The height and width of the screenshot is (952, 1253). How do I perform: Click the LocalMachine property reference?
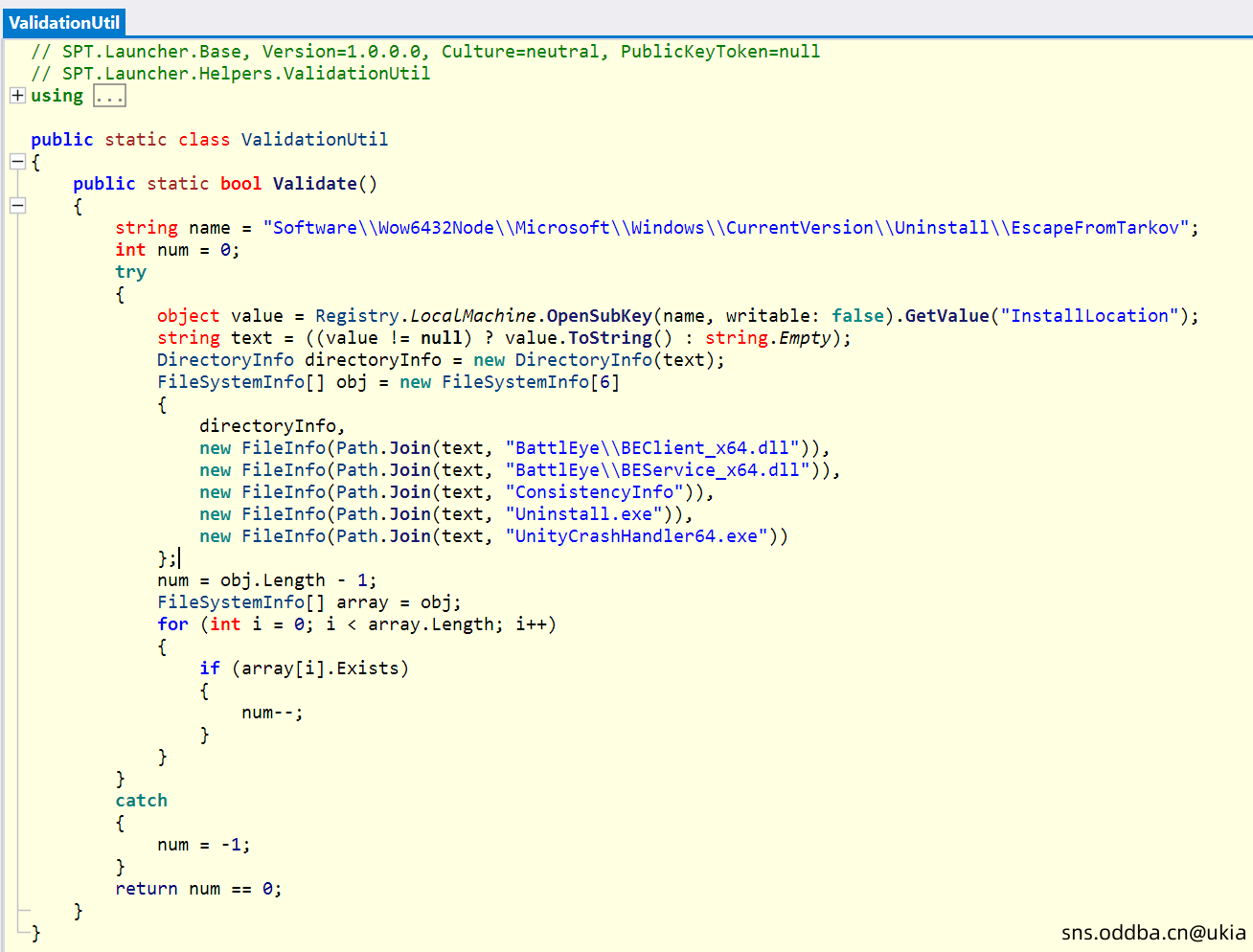click(x=472, y=316)
